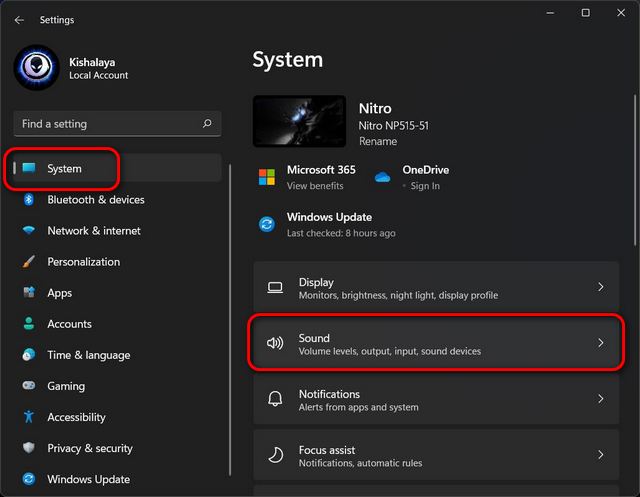Click the back arrow in Settings header
640x497 pixels.
20,20
